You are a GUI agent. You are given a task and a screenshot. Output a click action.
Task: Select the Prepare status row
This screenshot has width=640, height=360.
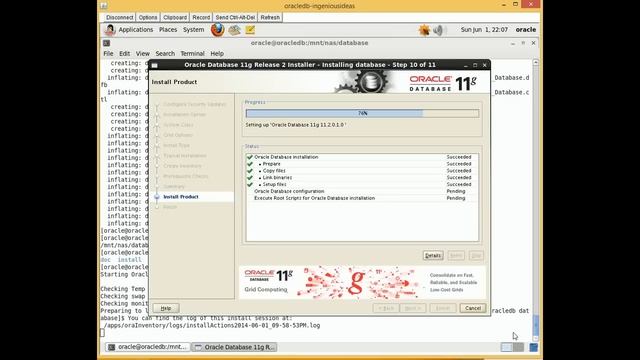[x=362, y=164]
